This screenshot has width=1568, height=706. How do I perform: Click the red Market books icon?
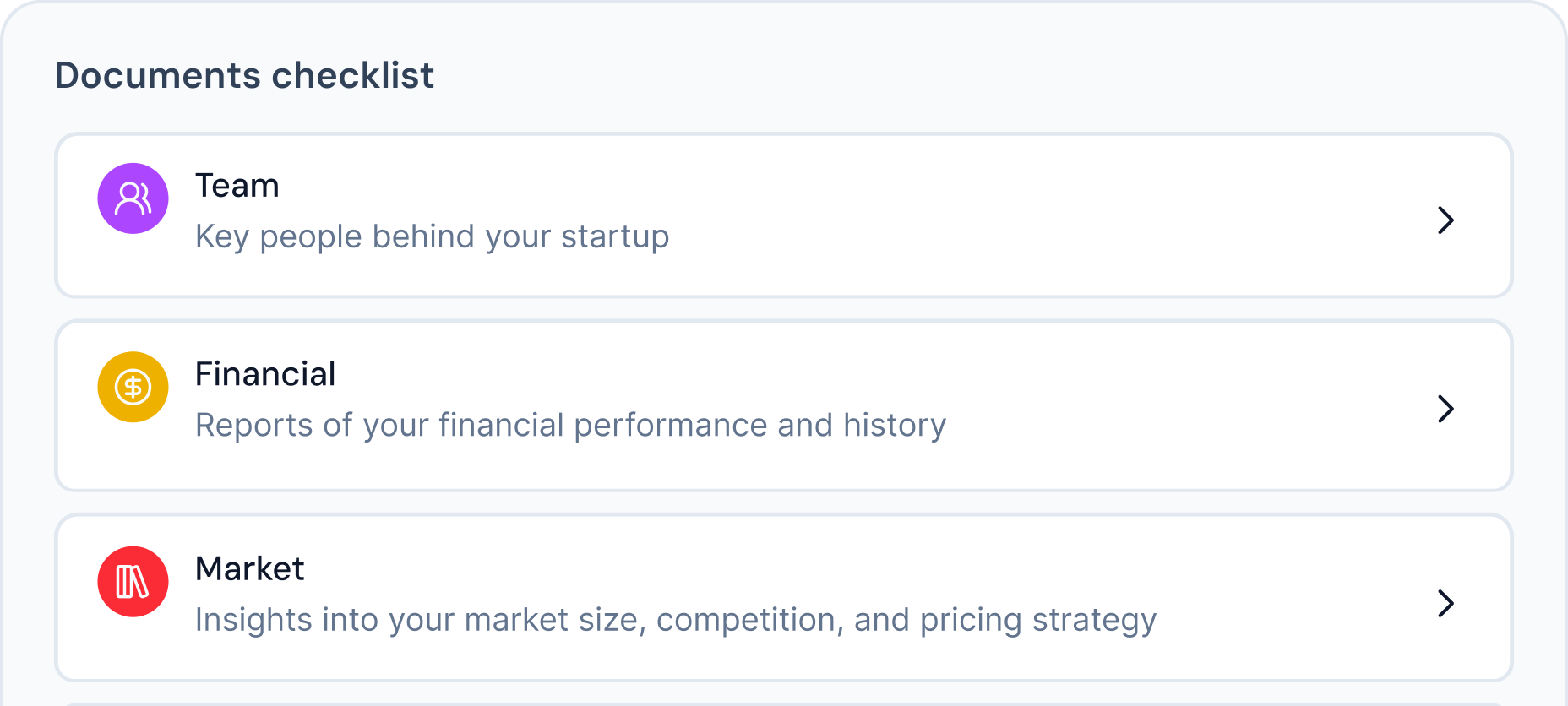[x=133, y=582]
